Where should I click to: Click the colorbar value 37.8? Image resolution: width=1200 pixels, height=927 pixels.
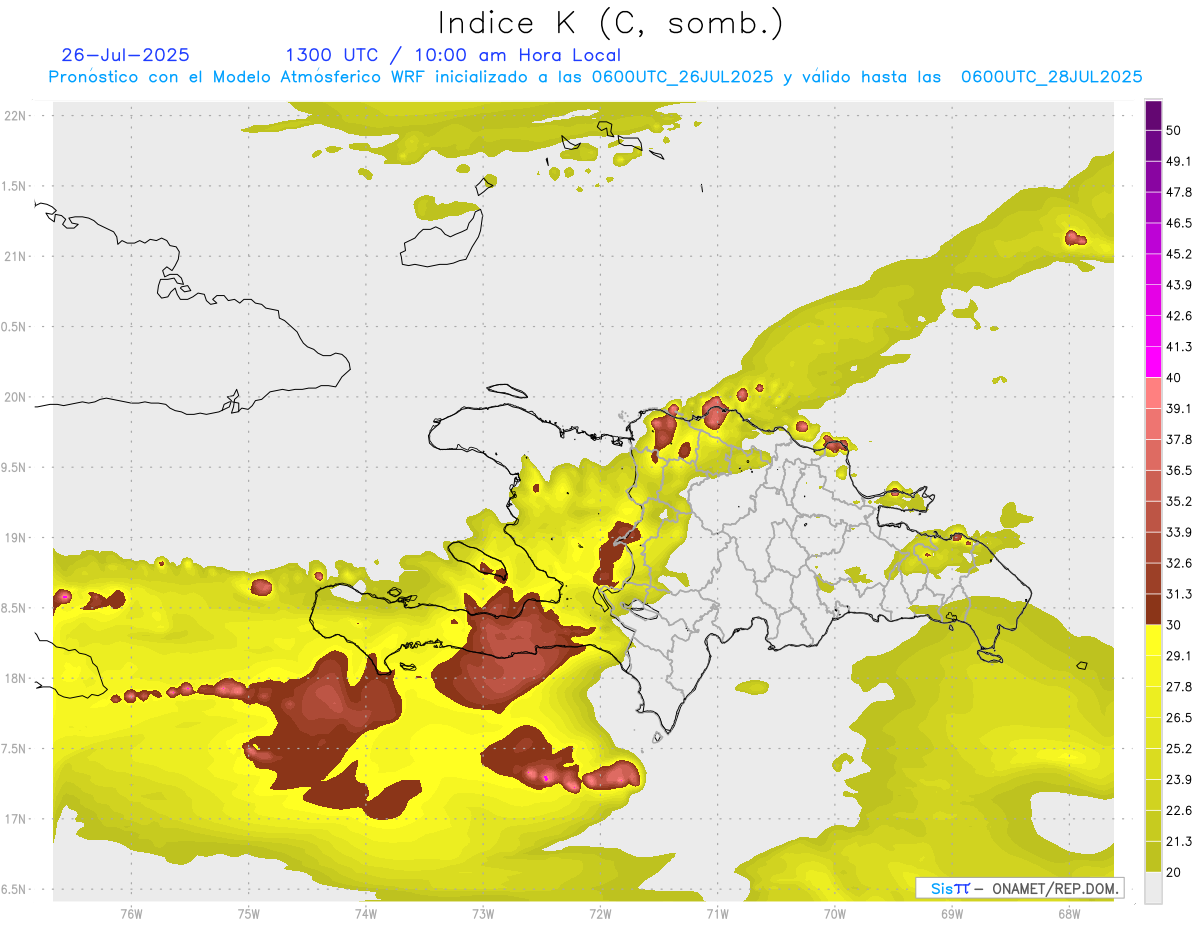click(1179, 439)
